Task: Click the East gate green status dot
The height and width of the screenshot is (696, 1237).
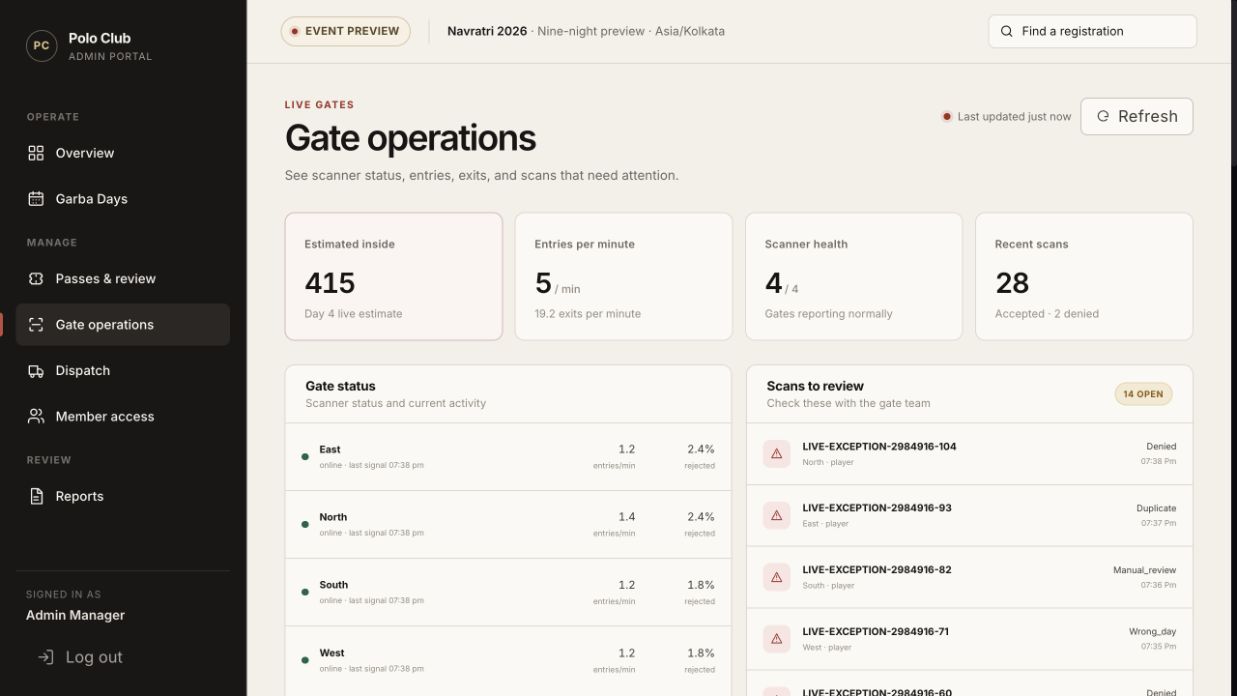Action: pyautogui.click(x=305, y=457)
